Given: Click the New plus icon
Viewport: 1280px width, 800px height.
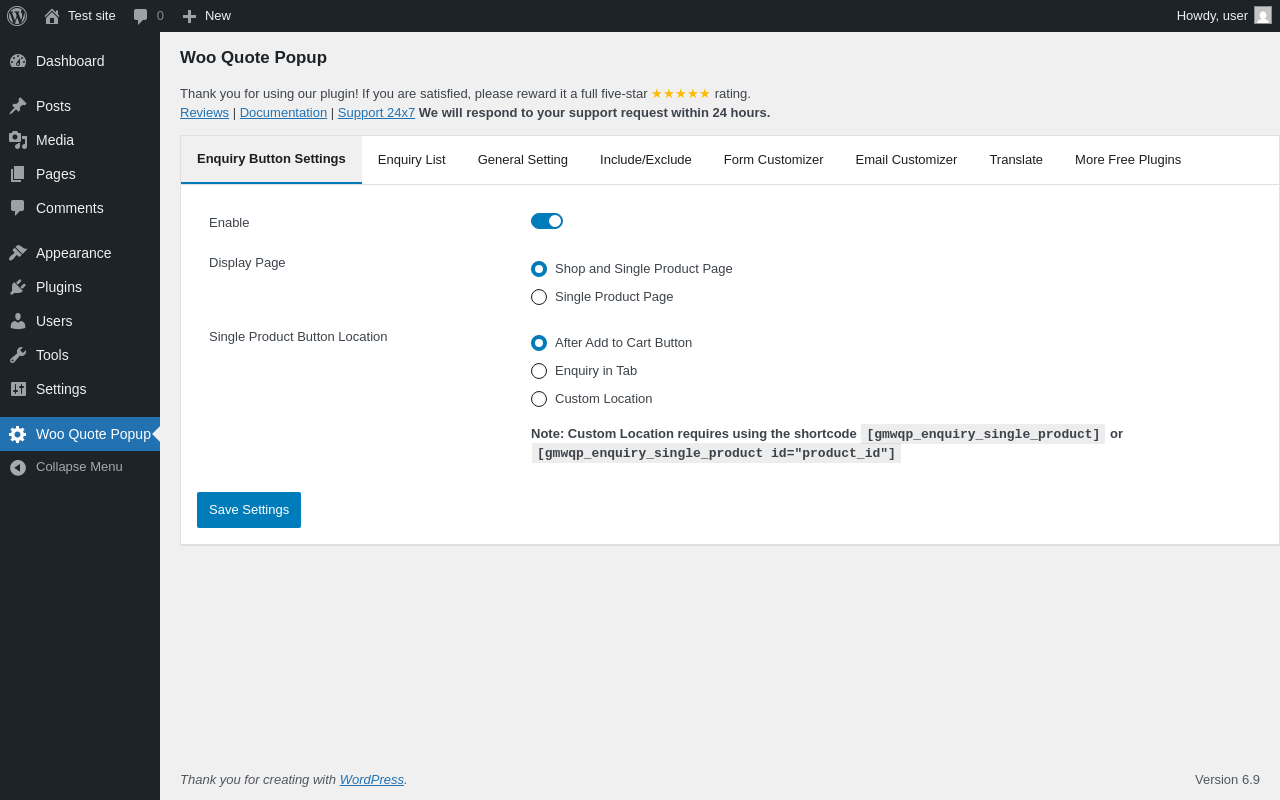Looking at the screenshot, I should [x=189, y=16].
